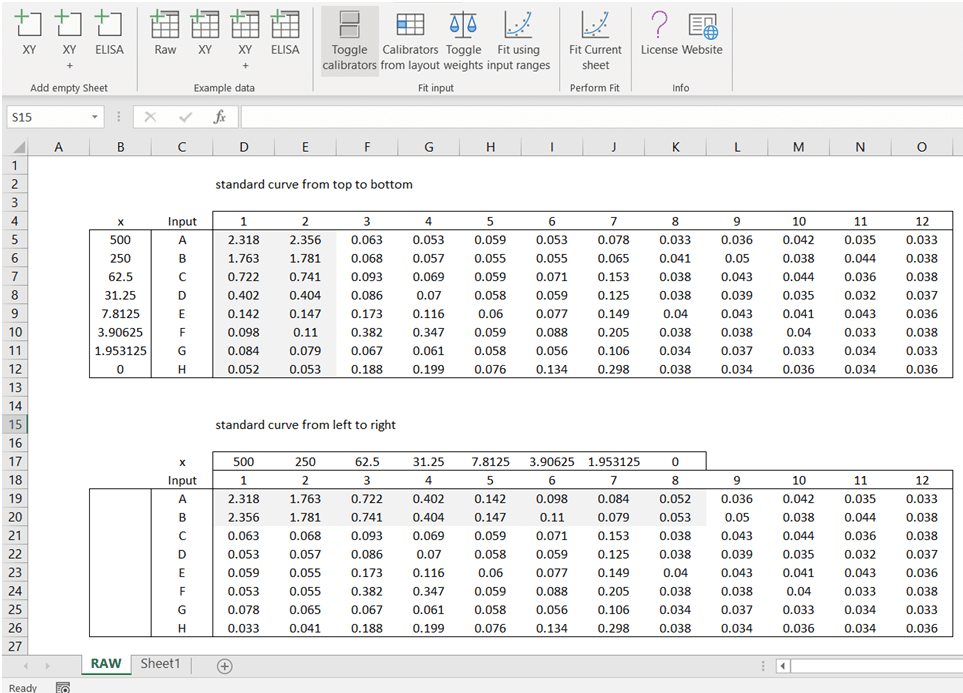Select cell with 'standard curve from top to bottom'
The image size is (963, 693).
314,184
